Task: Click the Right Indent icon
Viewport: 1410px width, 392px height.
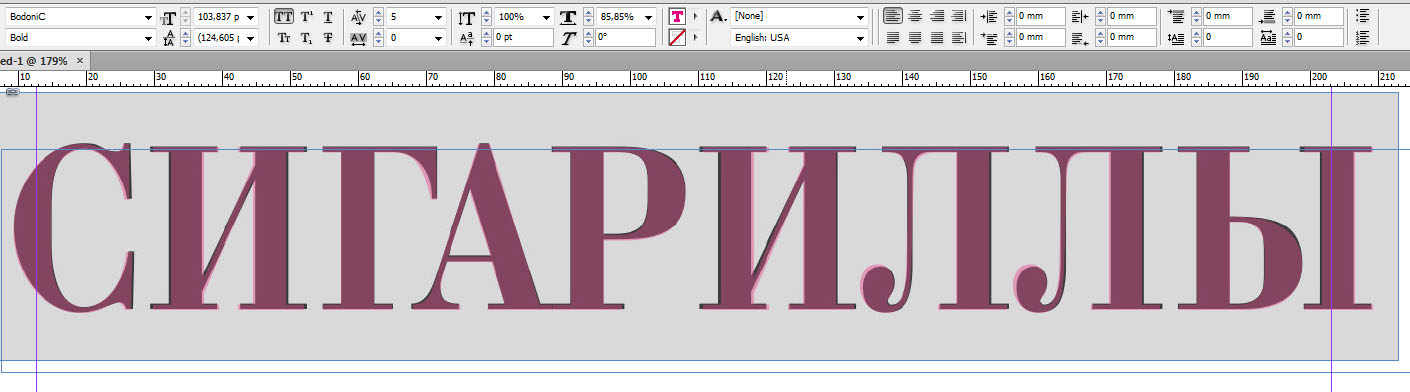Action: [x=1079, y=17]
